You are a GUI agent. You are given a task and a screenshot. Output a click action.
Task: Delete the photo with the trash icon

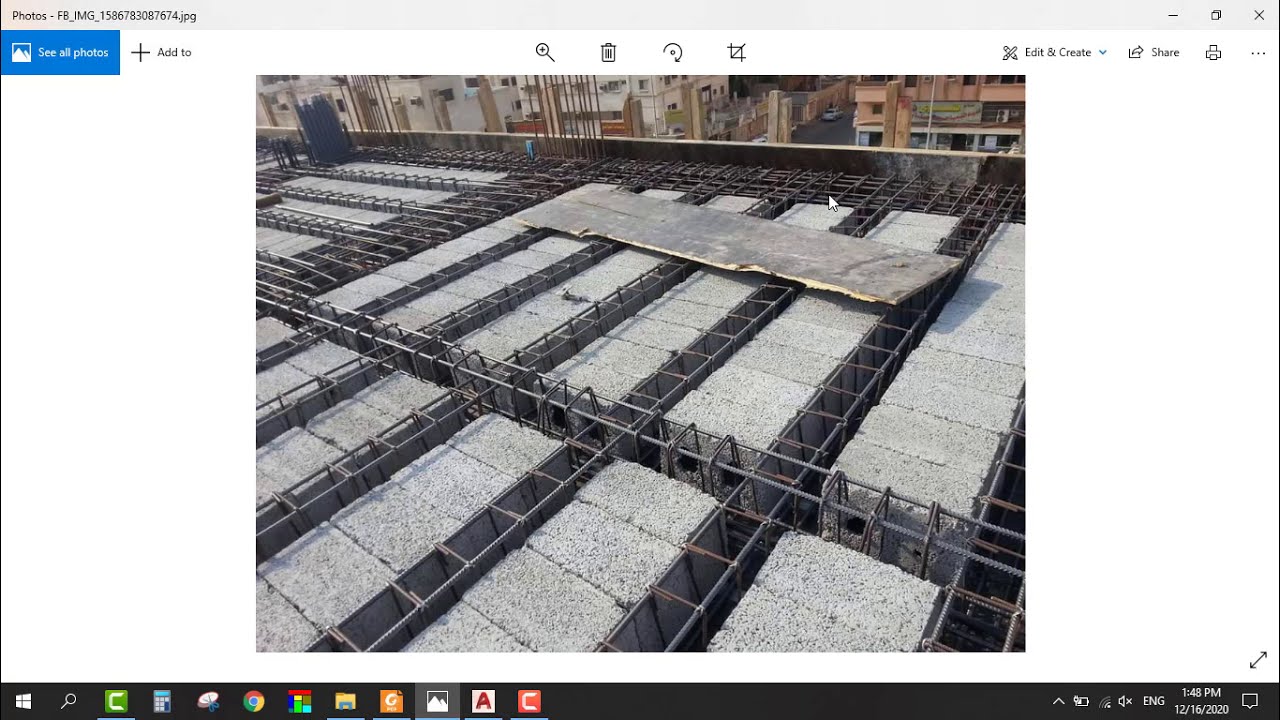pyautogui.click(x=608, y=52)
